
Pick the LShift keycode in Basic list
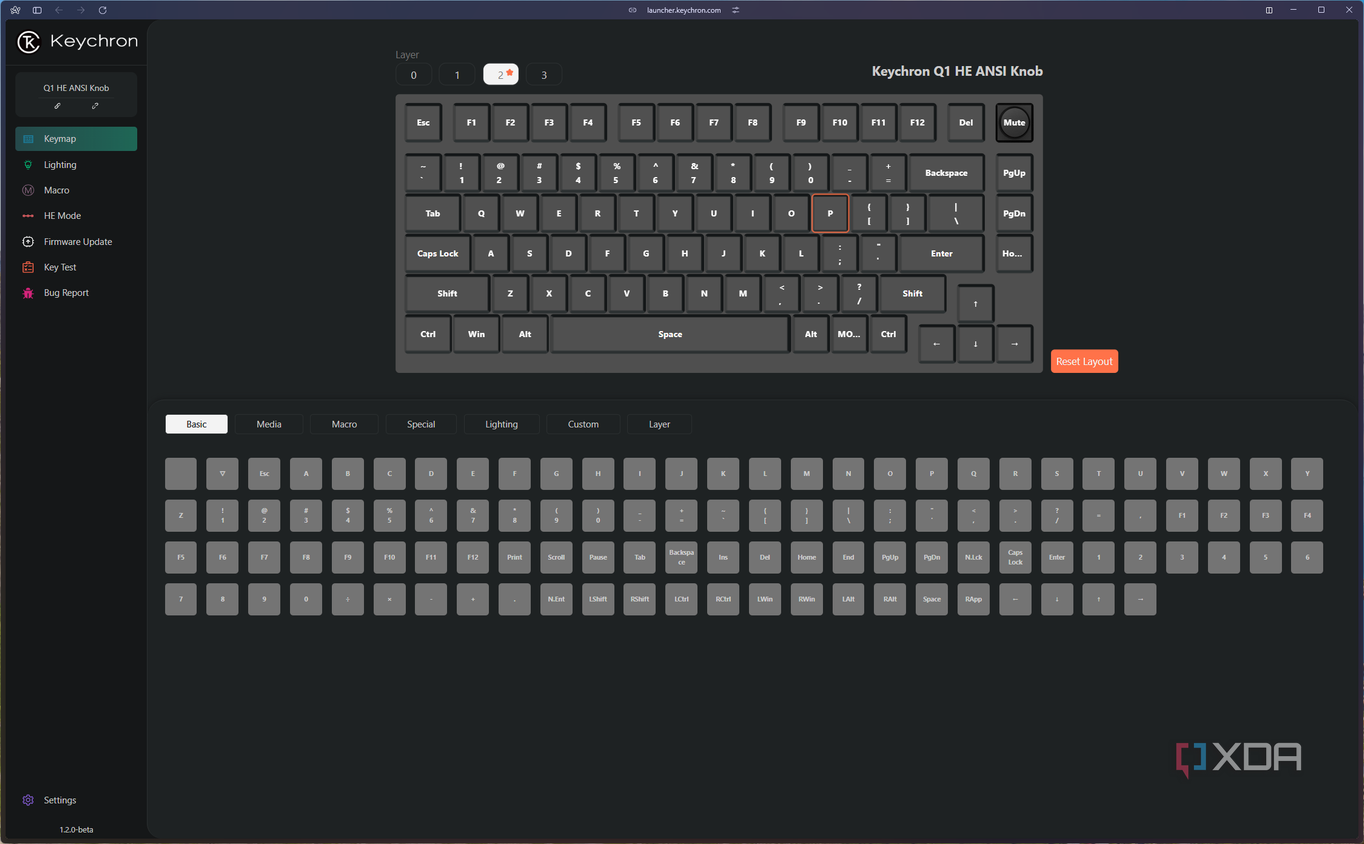[x=598, y=599]
